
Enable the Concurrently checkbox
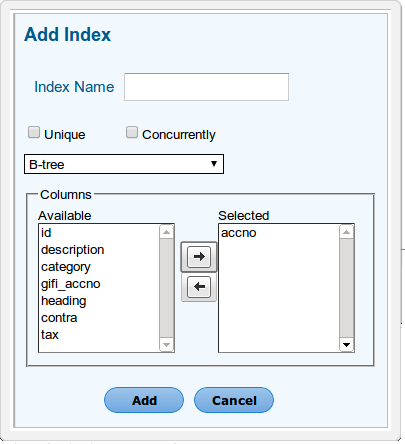(x=132, y=132)
